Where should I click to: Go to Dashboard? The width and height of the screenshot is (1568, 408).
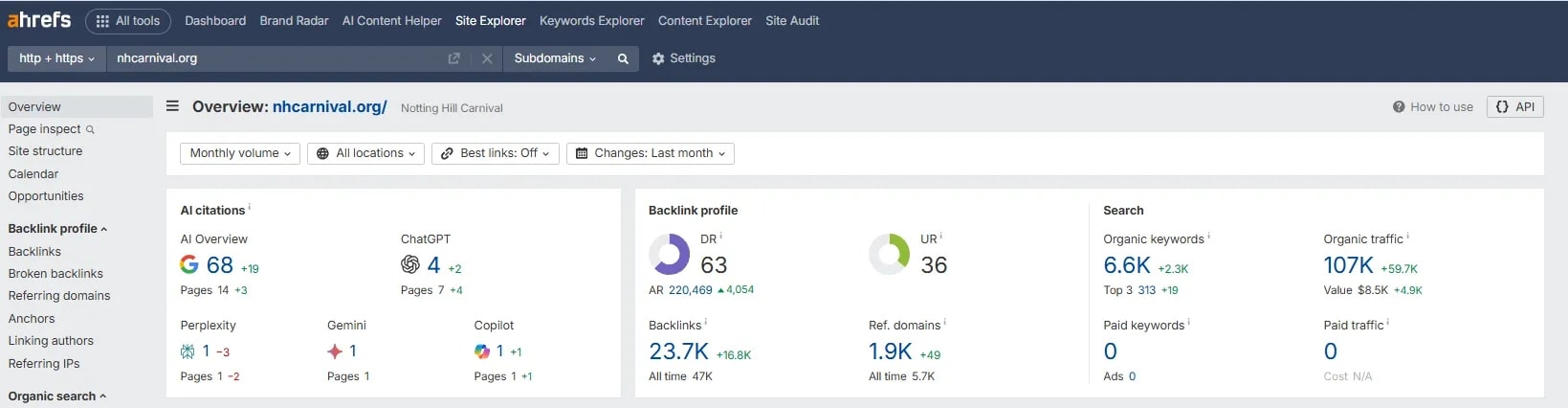215,21
